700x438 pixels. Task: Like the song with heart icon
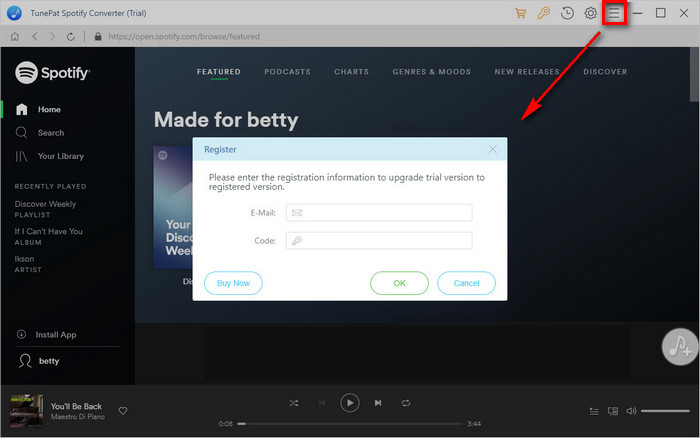(x=123, y=411)
